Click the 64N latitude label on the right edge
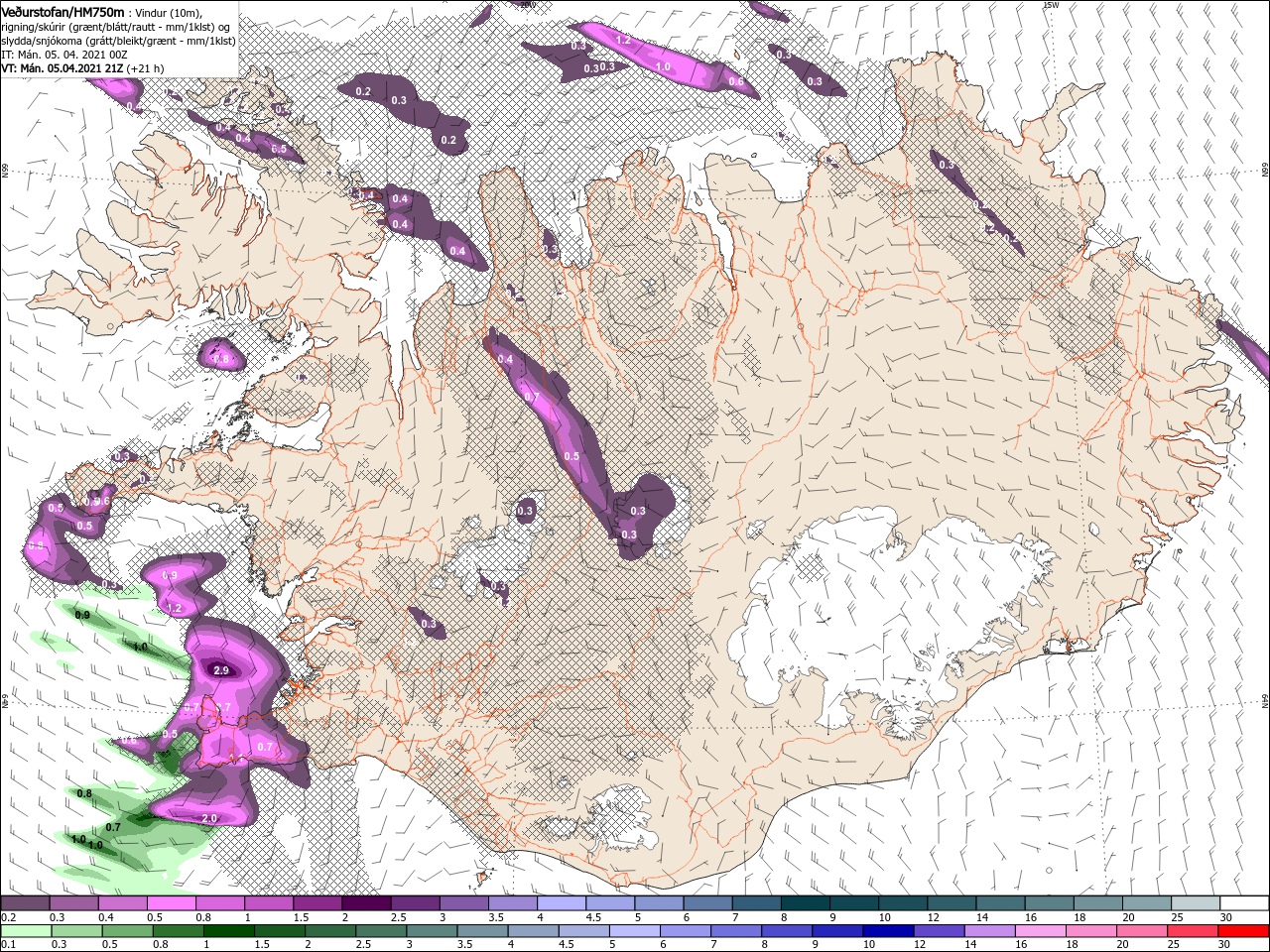The width and height of the screenshot is (1270, 952). click(x=1264, y=700)
